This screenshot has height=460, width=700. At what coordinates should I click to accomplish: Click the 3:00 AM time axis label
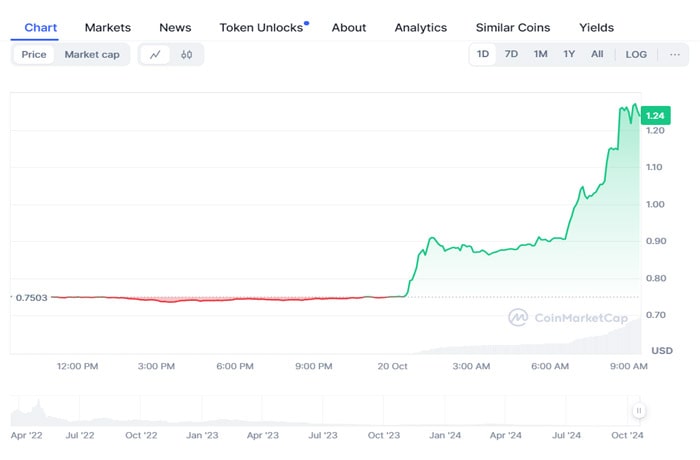point(471,366)
